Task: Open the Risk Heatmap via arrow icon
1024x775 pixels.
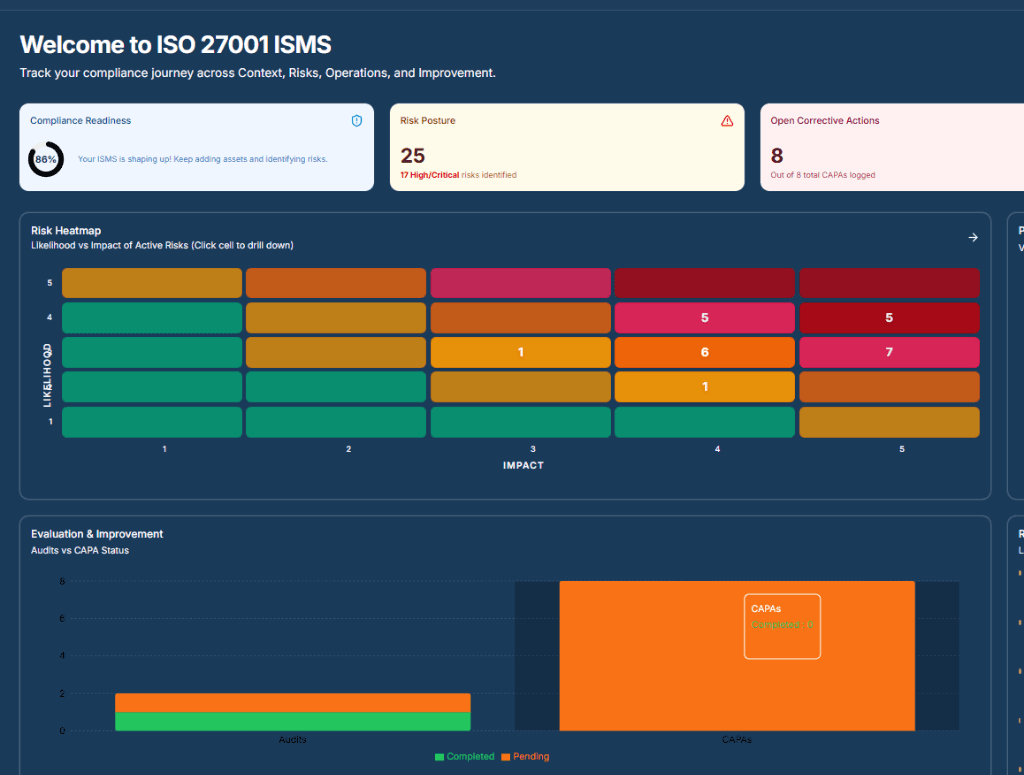Action: [x=973, y=238]
